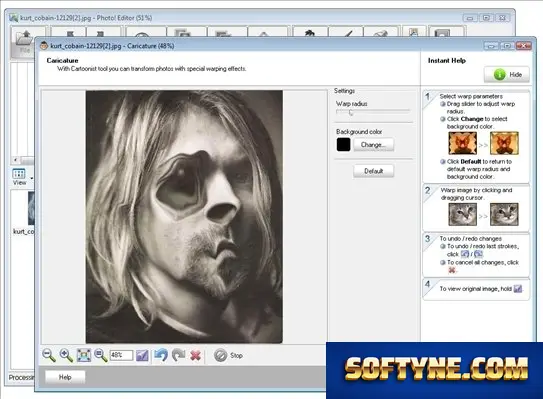Click the black background color swatch

click(x=344, y=145)
